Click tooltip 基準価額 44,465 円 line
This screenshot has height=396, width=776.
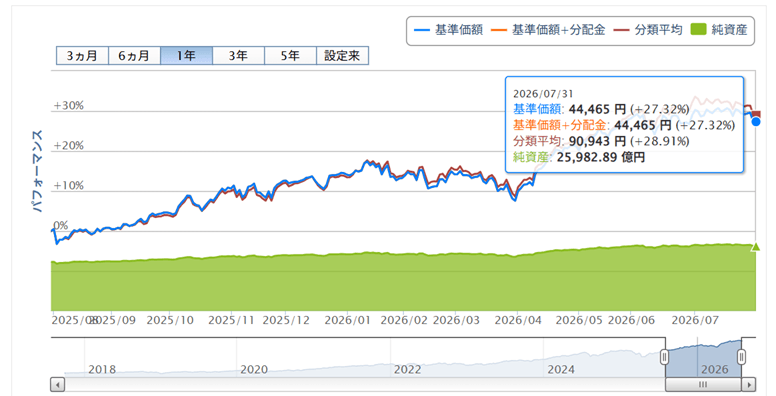601,109
